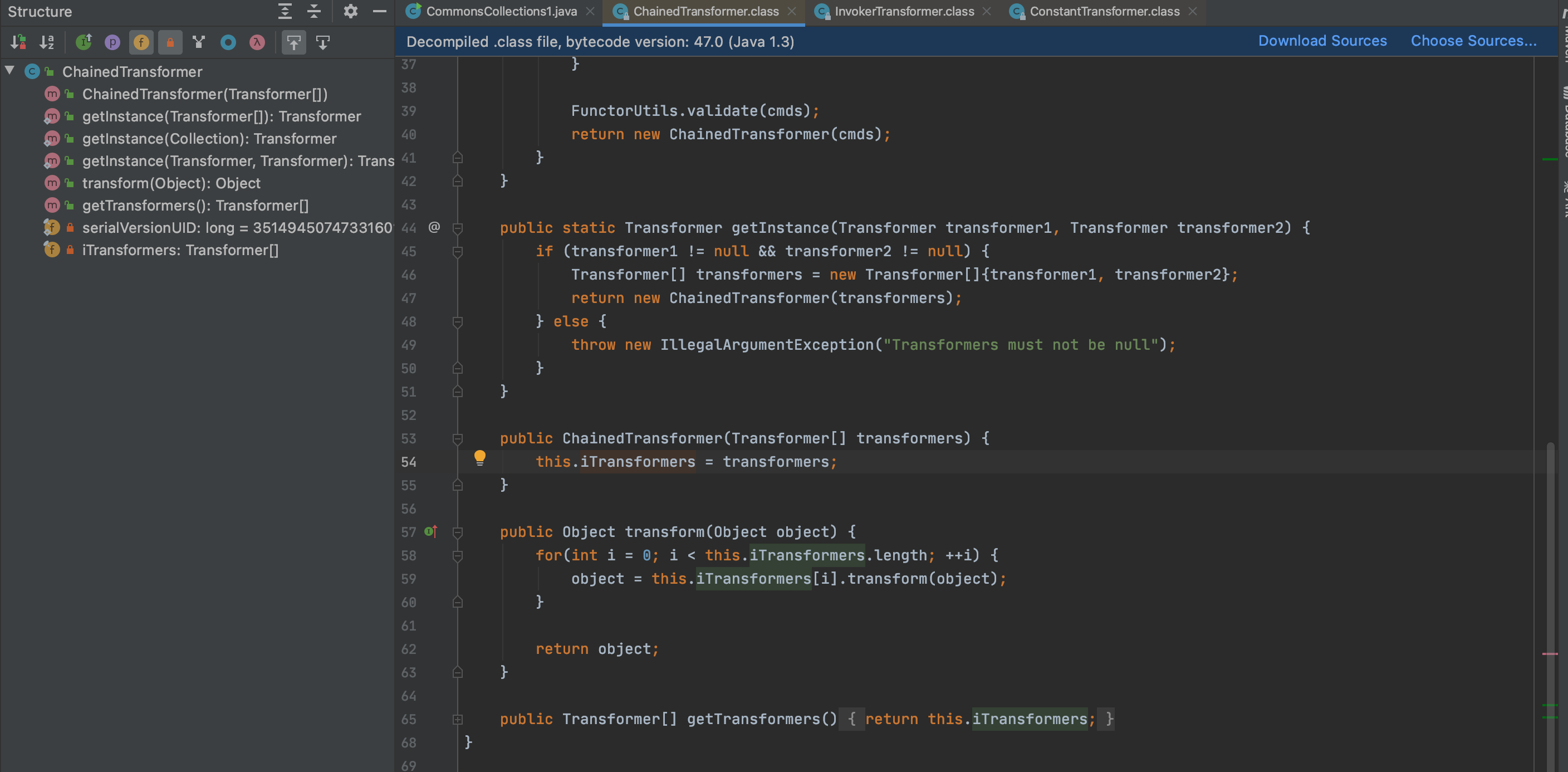Select transform(Object) method in Structure
The height and width of the screenshot is (772, 1568).
point(171,183)
